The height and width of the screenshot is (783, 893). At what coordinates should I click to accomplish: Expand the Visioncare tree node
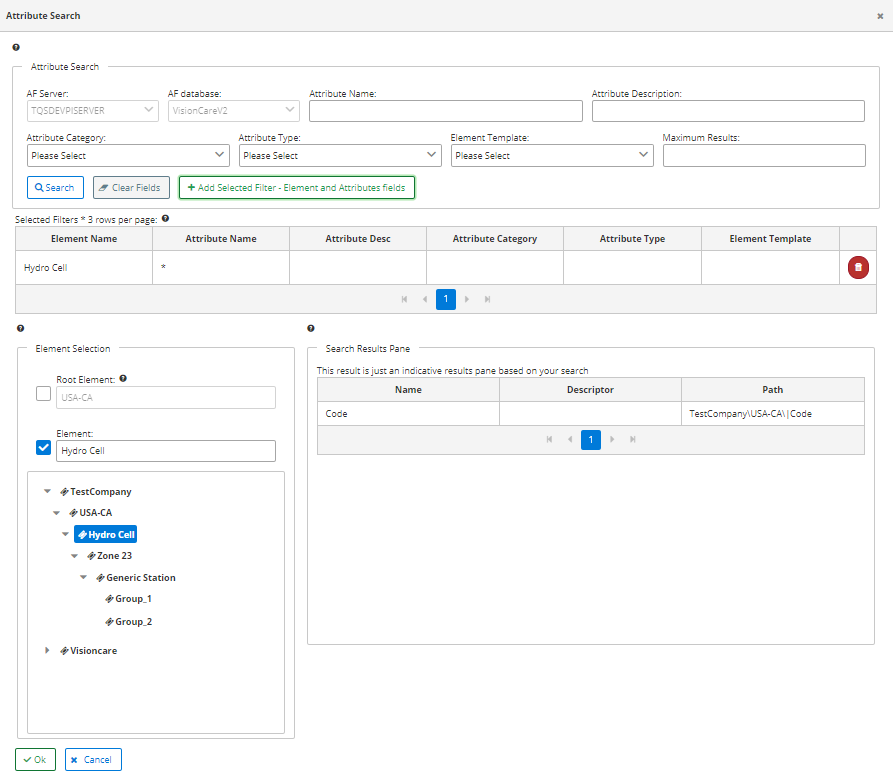point(47,650)
